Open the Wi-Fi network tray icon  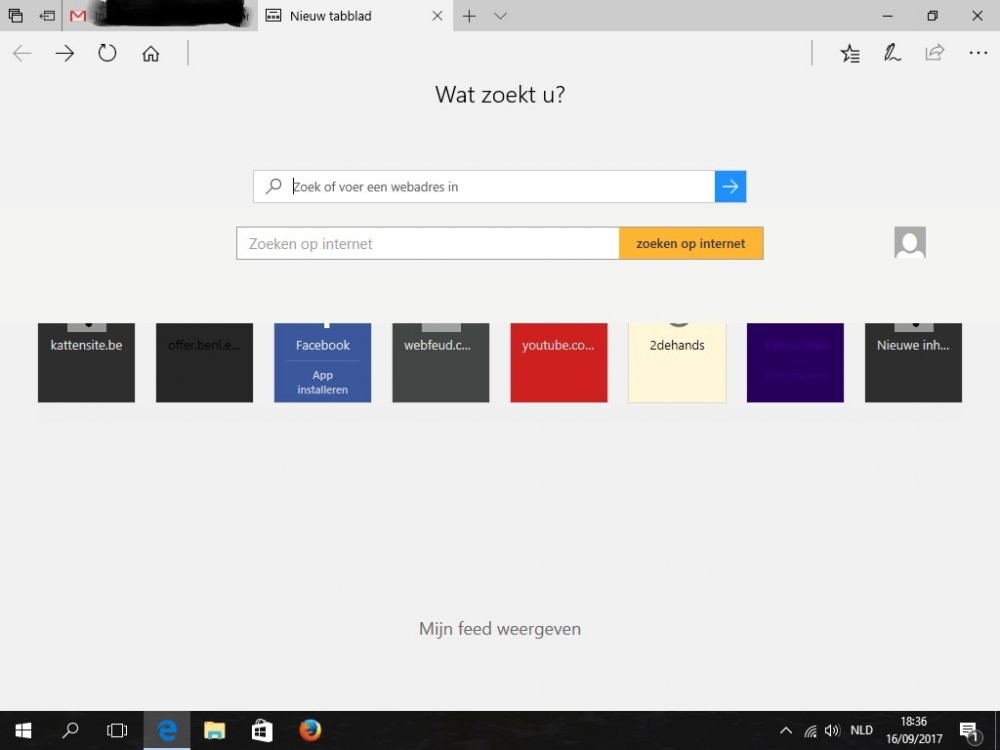tap(810, 731)
